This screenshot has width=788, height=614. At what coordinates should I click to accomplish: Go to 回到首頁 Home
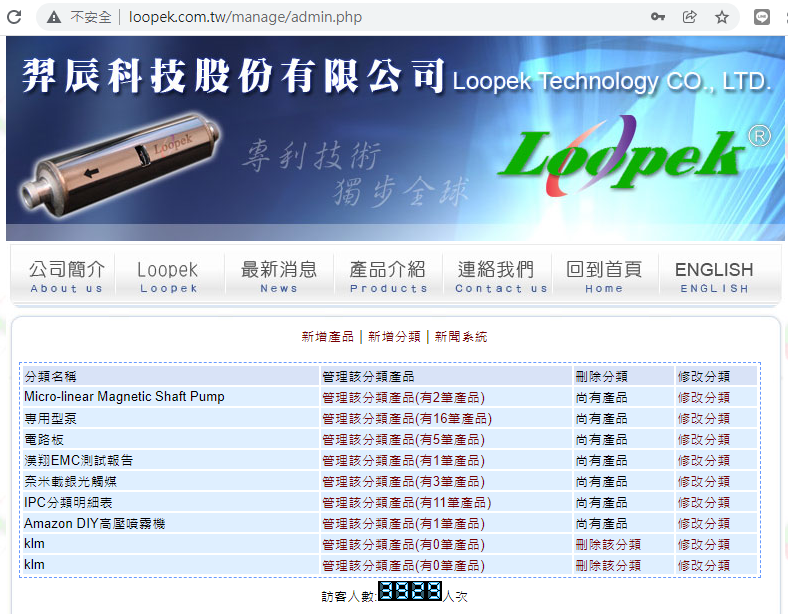(x=604, y=276)
